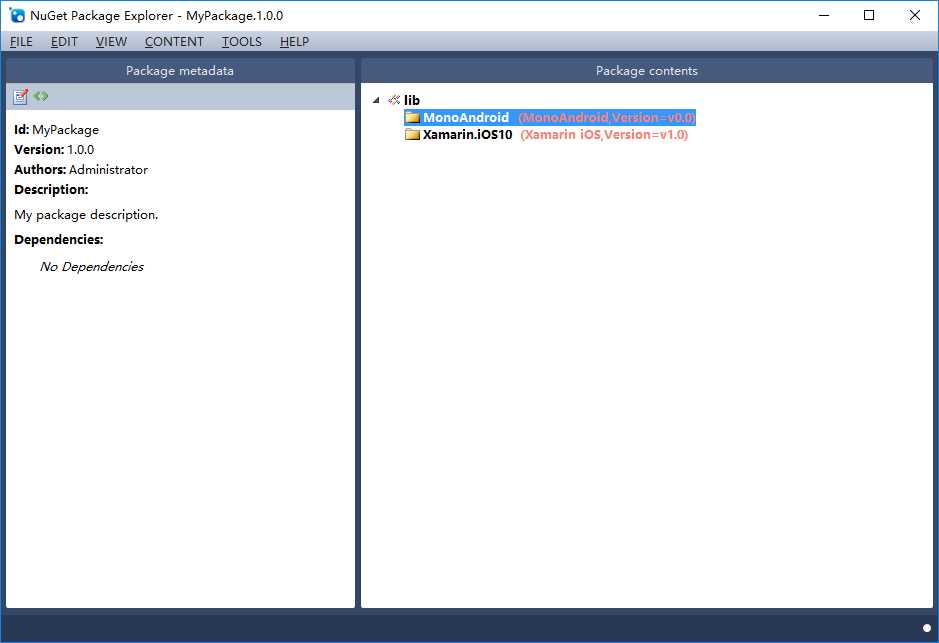Select the lib folder node
Screen dimensions: 939x643
412,100
